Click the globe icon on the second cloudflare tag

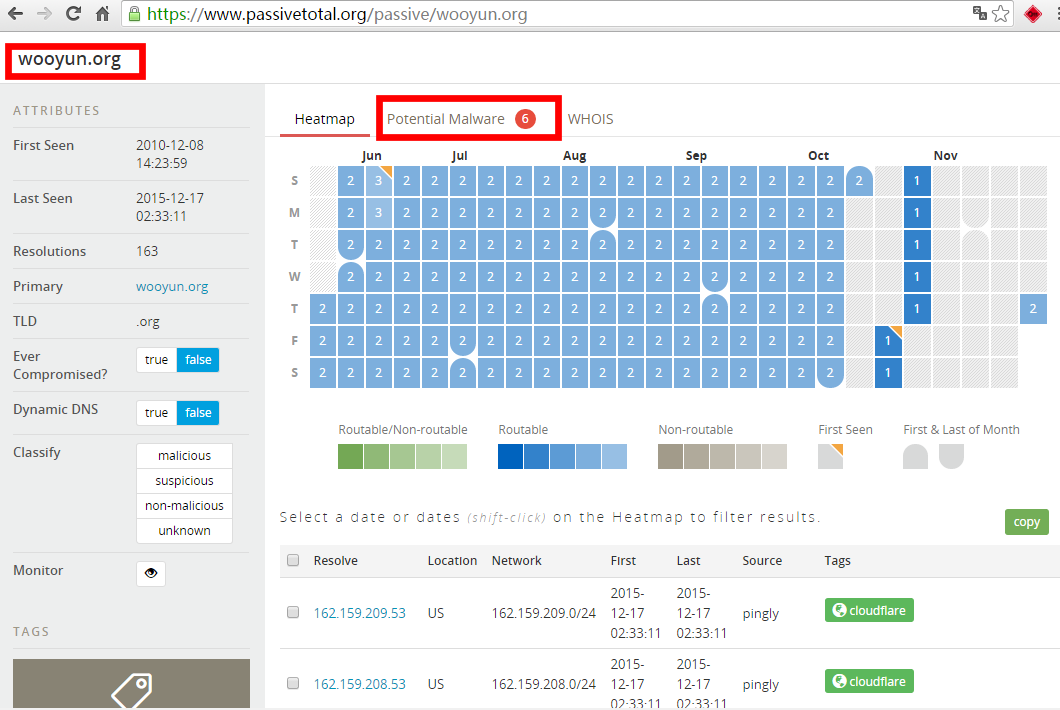[x=839, y=681]
